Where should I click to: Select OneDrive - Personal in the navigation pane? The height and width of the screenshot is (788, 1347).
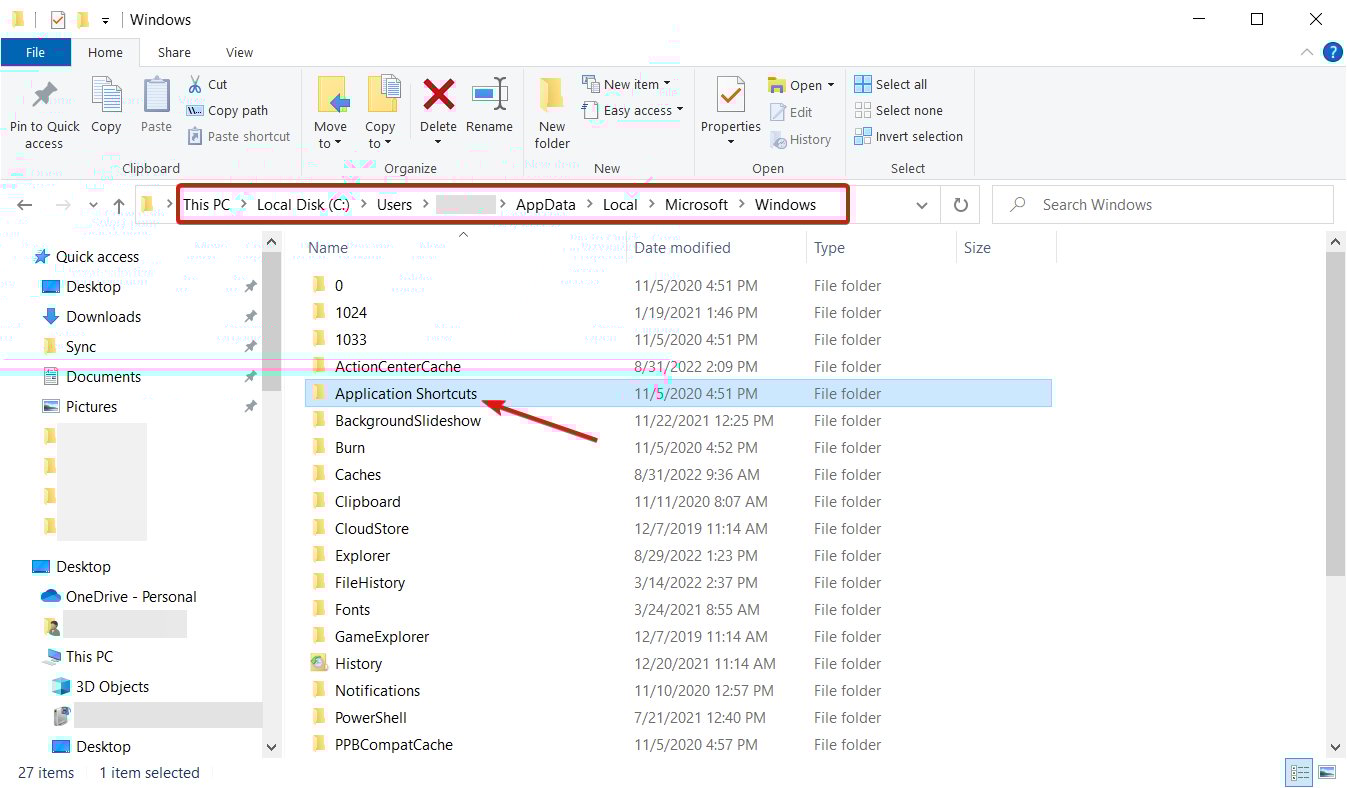pos(131,597)
